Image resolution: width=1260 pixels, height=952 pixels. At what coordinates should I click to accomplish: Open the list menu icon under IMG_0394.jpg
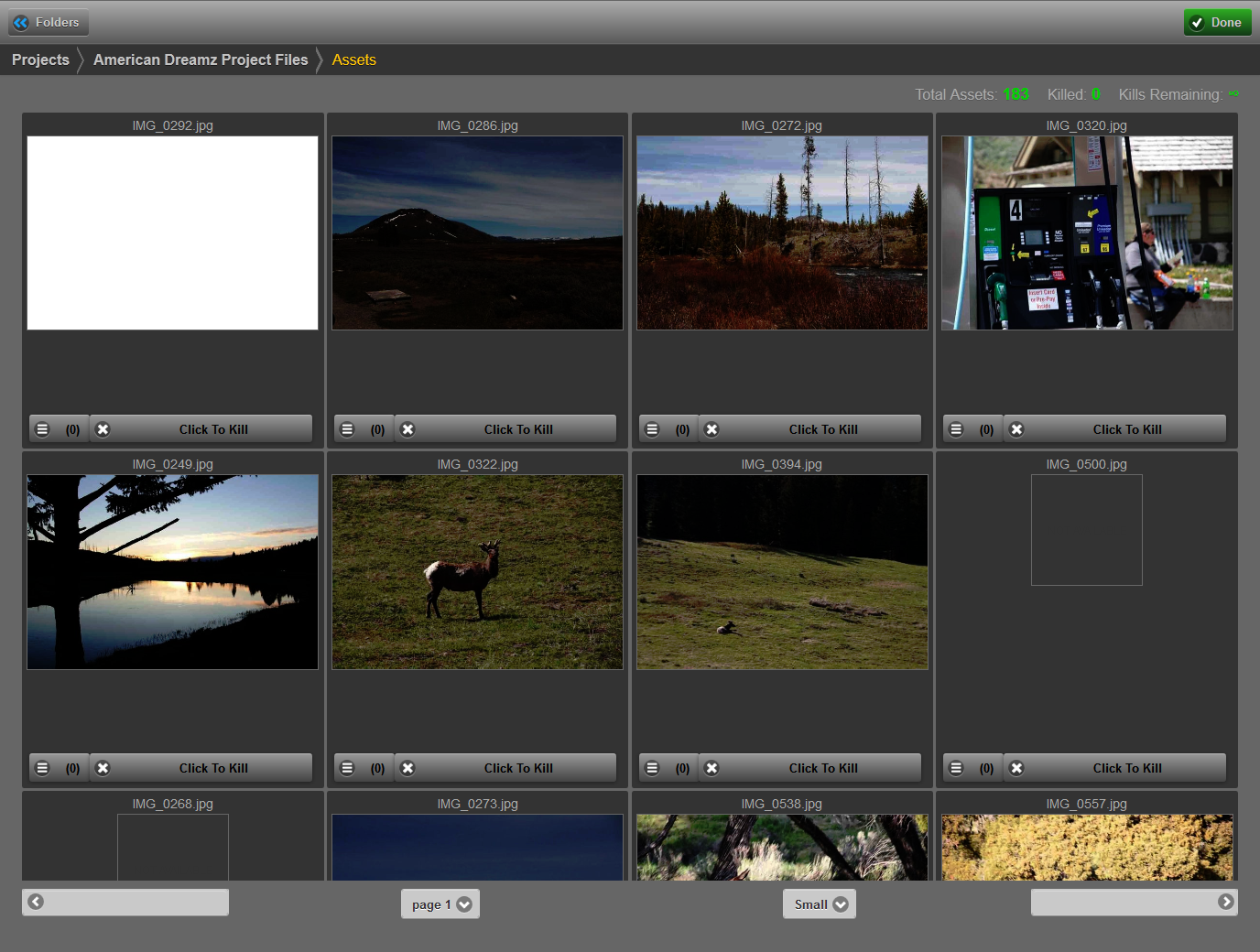(x=652, y=768)
